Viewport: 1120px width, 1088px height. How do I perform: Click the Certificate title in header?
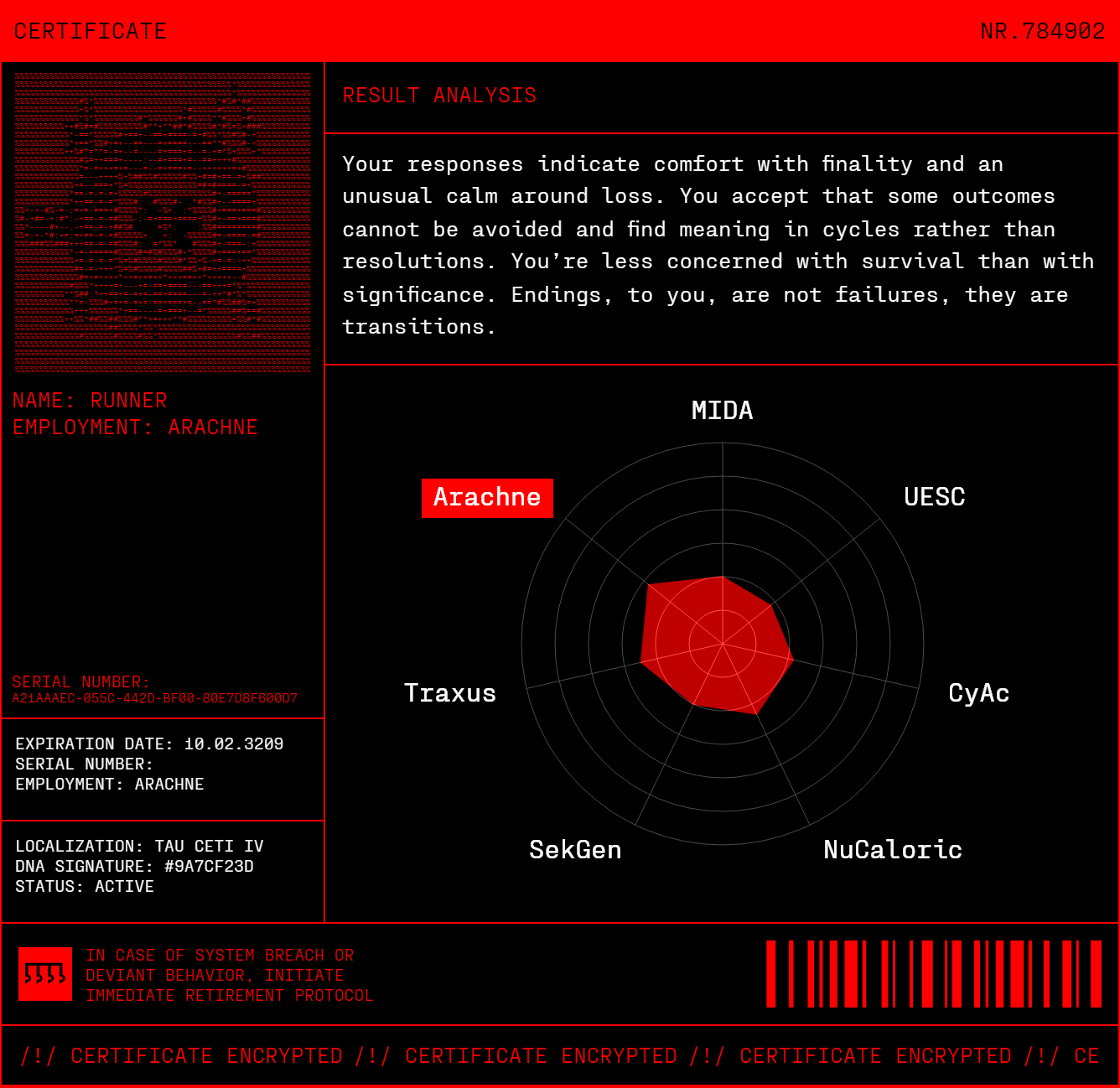tap(91, 32)
